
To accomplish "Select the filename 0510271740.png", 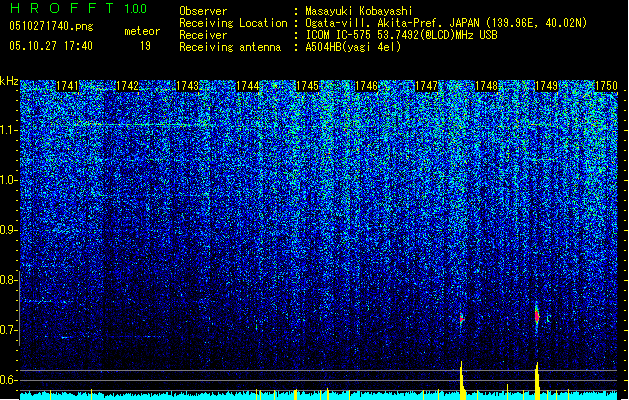I will point(51,26).
